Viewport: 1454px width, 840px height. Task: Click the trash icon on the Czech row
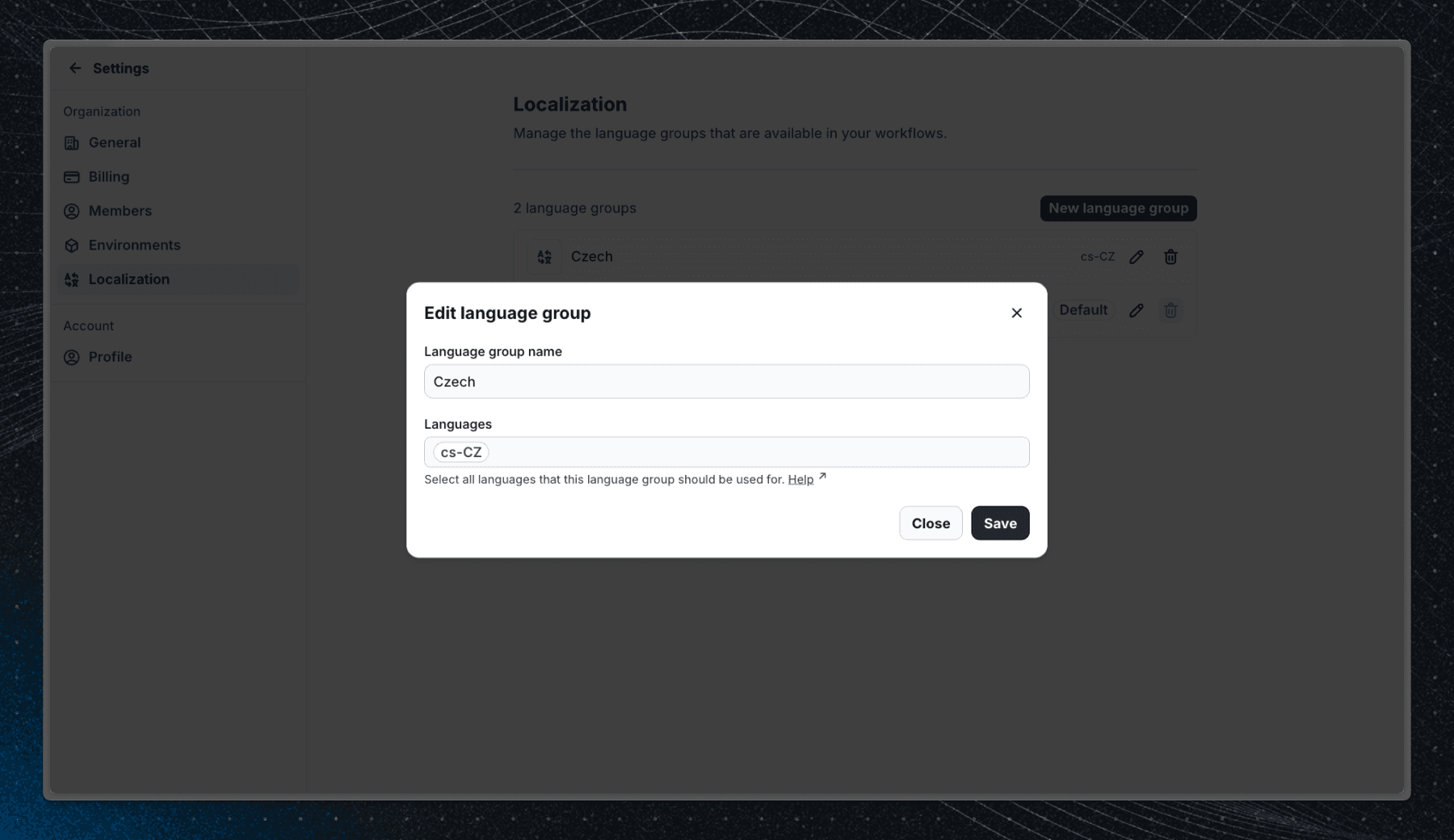point(1170,257)
